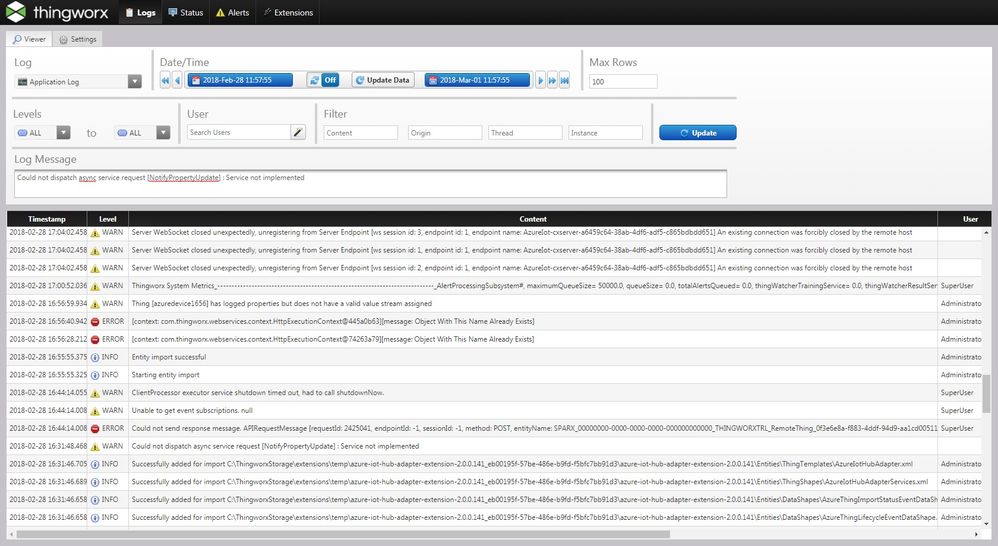Click info icon in Starting entity import row
The image size is (998, 546).
coord(95,375)
